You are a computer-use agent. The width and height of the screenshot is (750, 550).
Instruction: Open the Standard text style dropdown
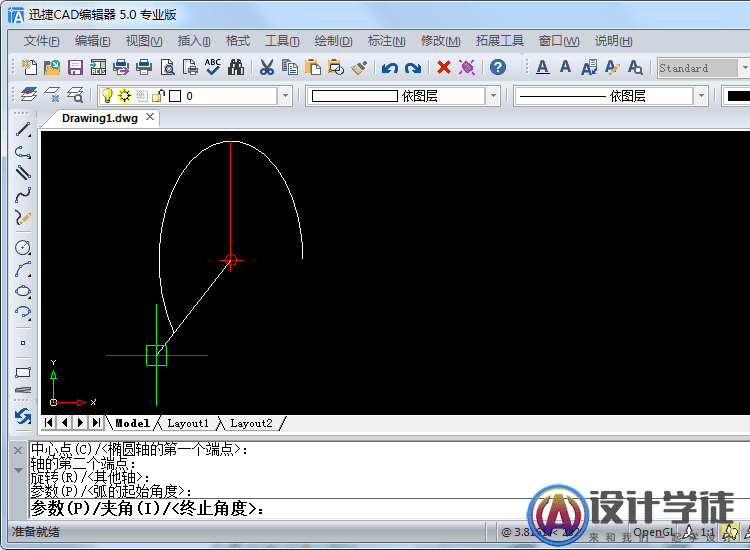click(x=744, y=68)
